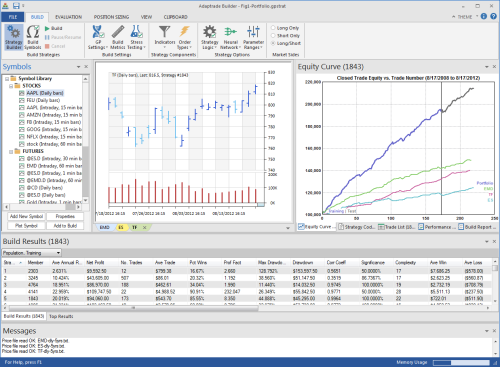This screenshot has height=367, width=500.
Task: Open GP Settings in the ribbon
Action: point(98,37)
